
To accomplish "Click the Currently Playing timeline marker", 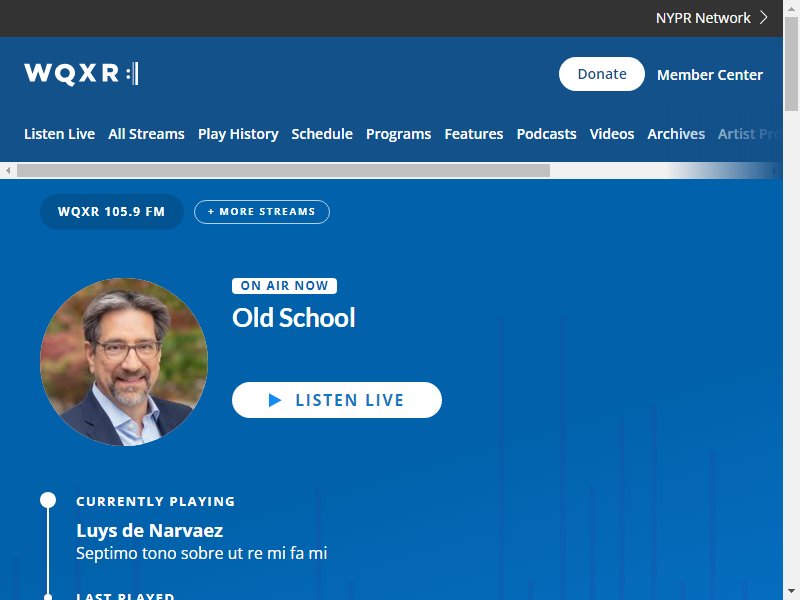I will (48, 500).
